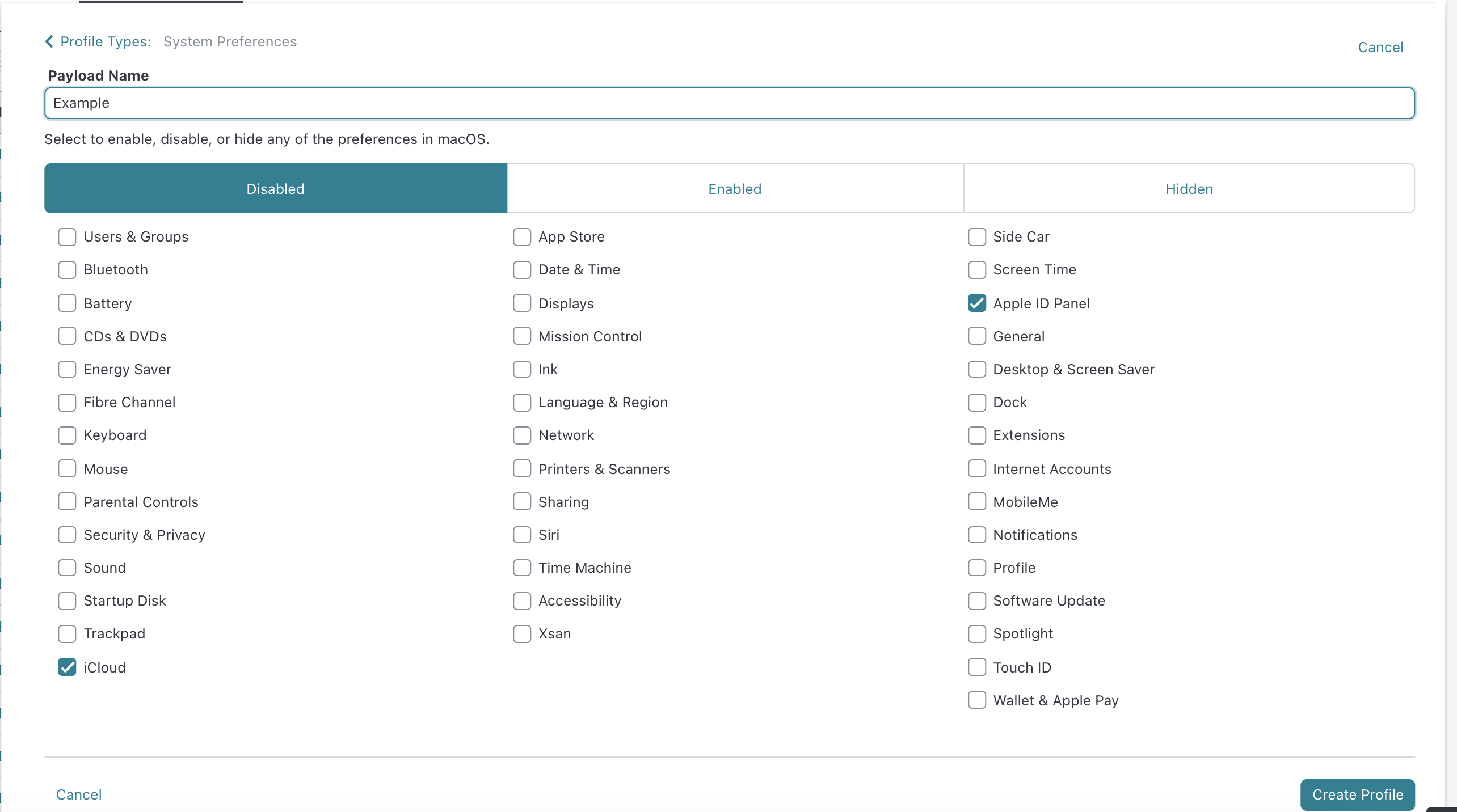Tick the Ink checkbox
Image resolution: width=1457 pixels, height=812 pixels.
point(522,369)
